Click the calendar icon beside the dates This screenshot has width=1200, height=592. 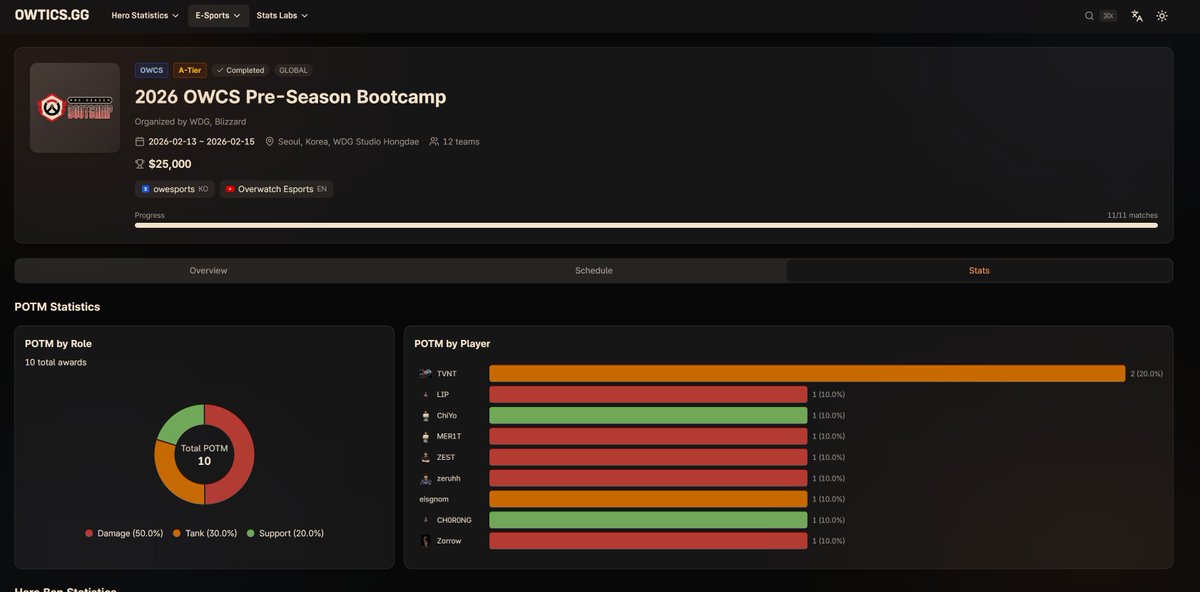tap(140, 142)
